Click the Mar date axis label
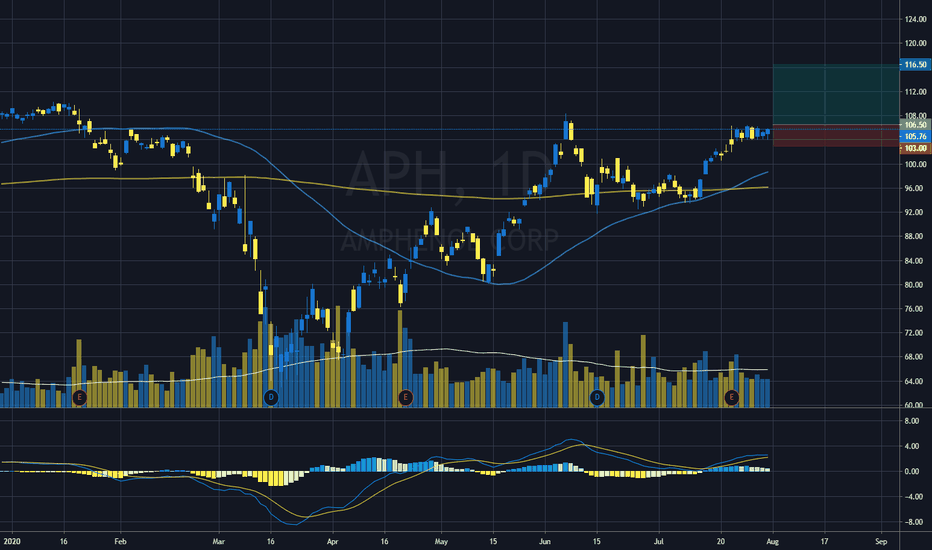932x550 pixels. pos(219,542)
